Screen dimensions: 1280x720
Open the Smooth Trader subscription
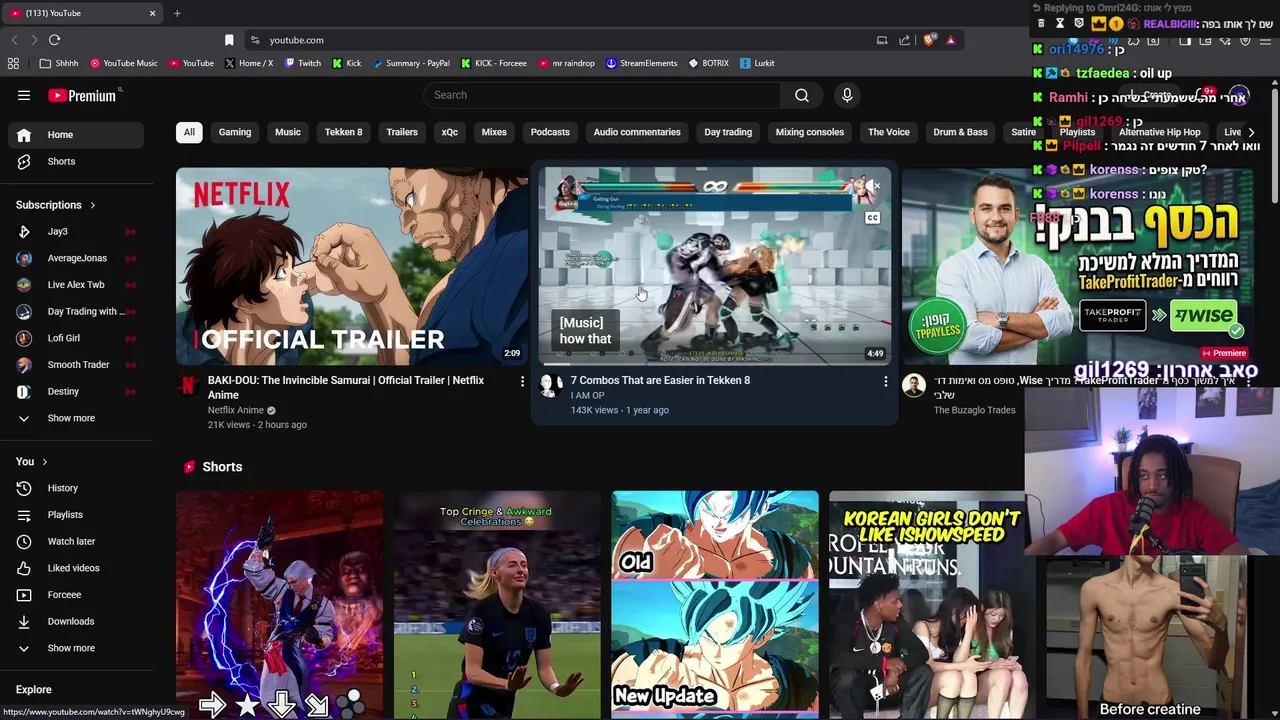(x=76, y=365)
